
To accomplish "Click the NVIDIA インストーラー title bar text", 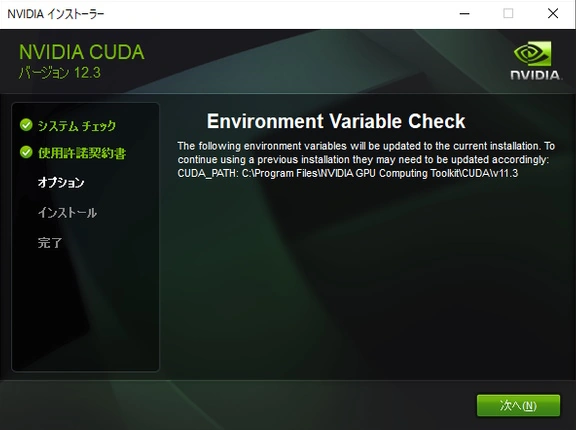I will pos(56,14).
